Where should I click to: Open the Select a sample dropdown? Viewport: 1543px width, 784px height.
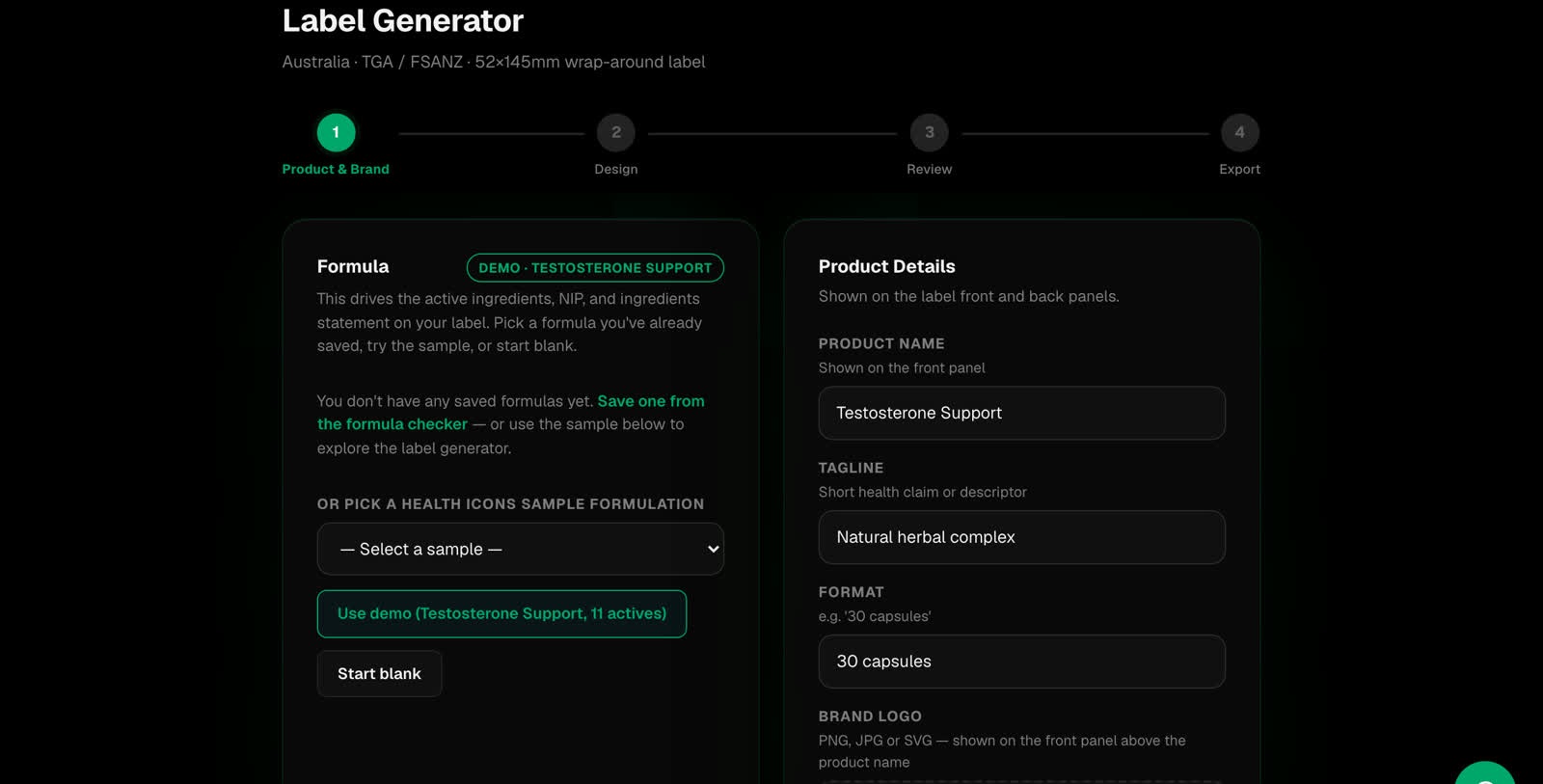point(521,549)
